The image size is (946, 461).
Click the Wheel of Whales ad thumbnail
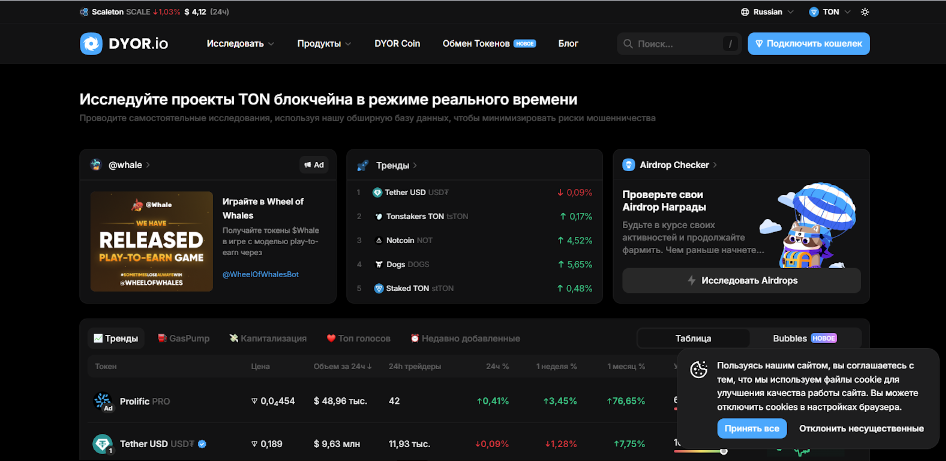(151, 241)
